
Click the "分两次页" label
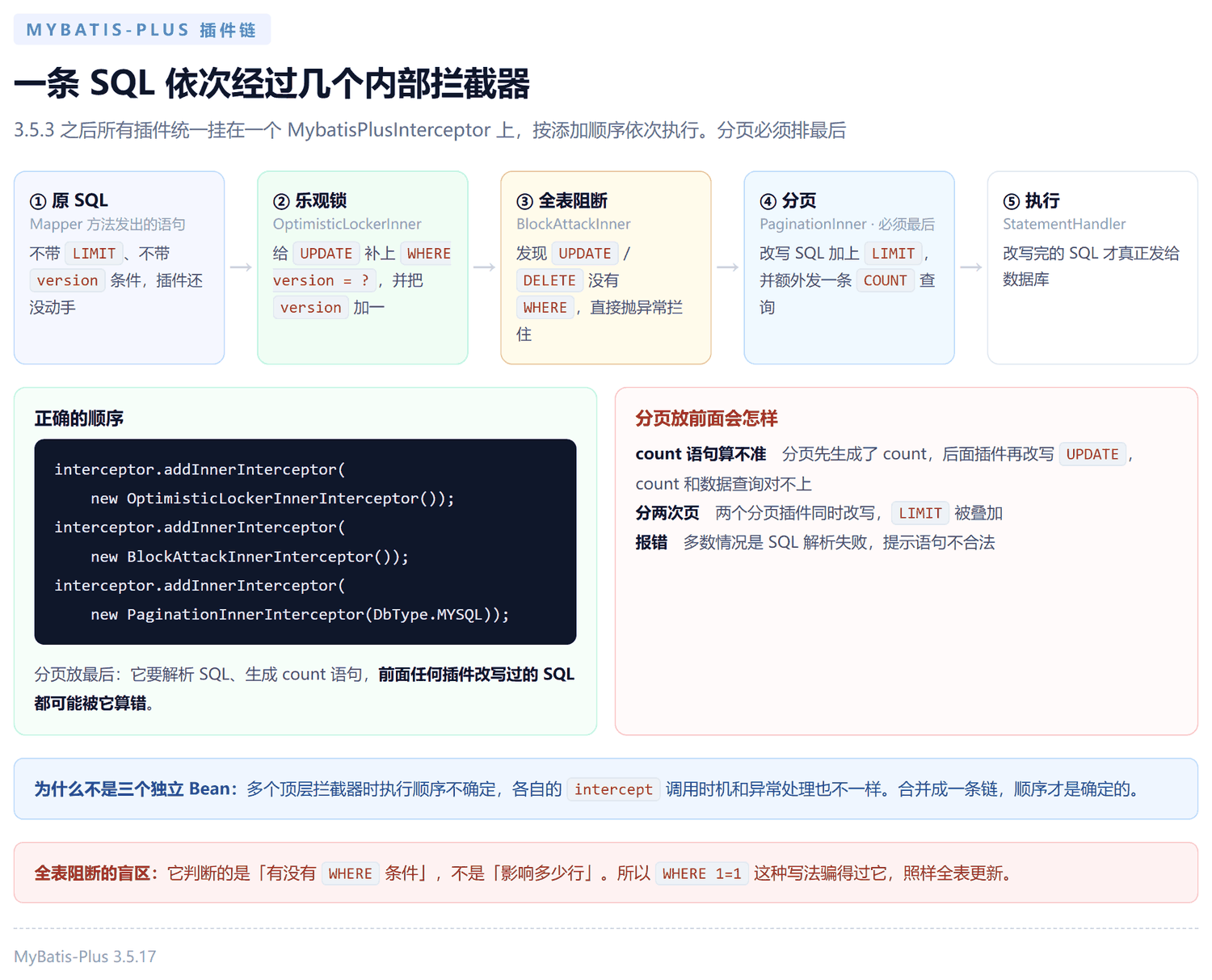pos(667,513)
